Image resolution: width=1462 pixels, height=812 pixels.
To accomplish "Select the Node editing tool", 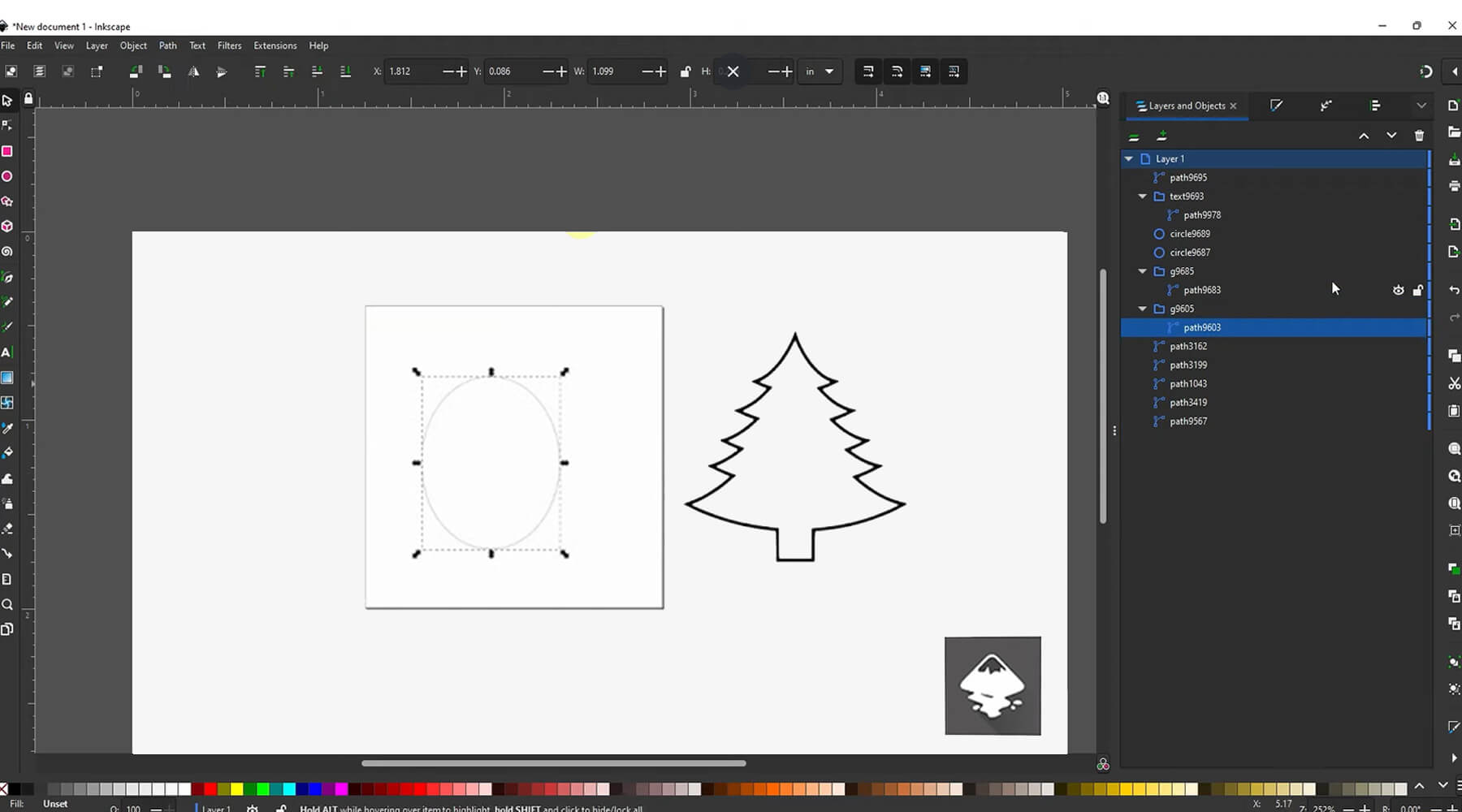I will 7,123.
